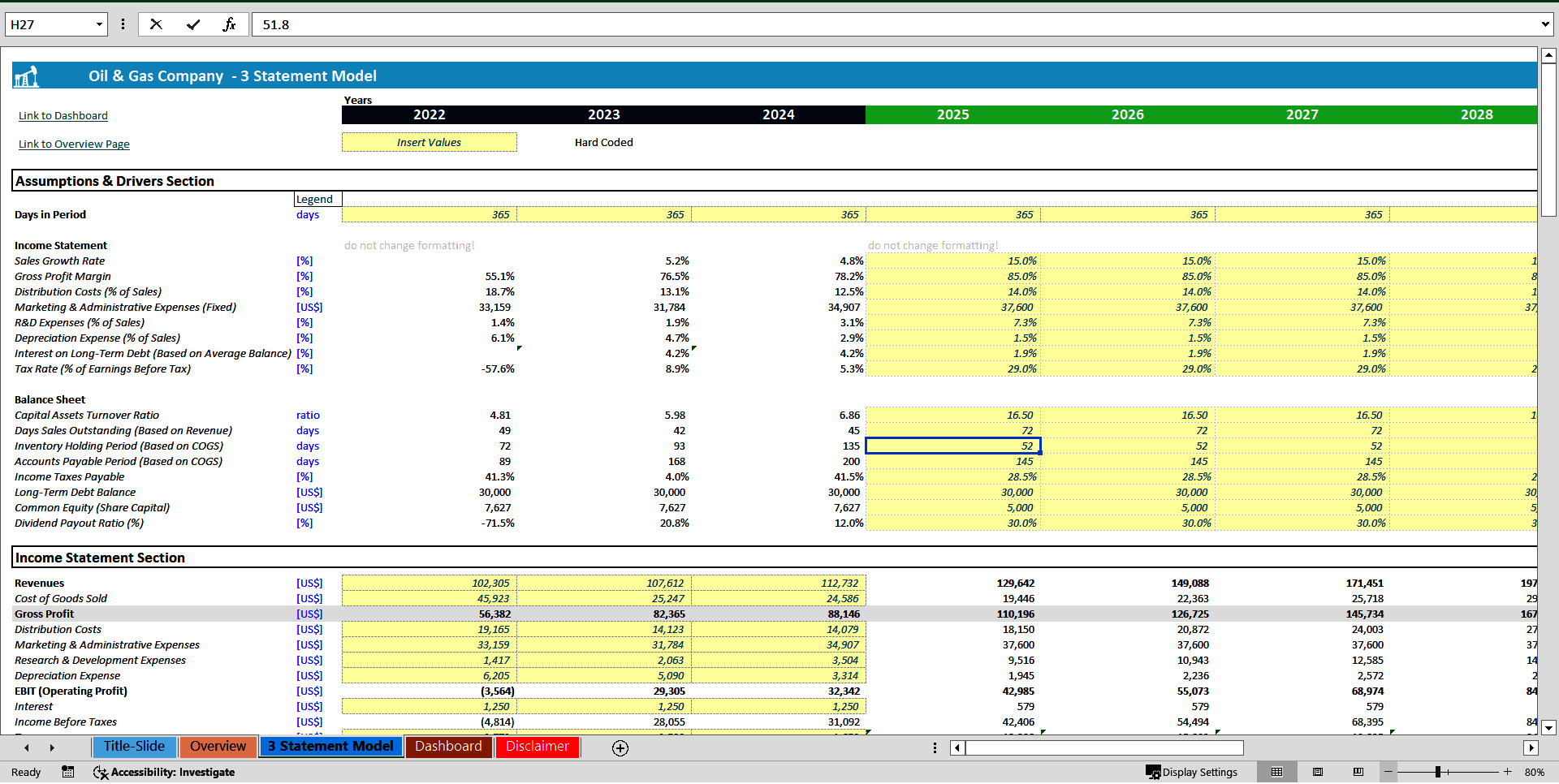Image resolution: width=1559 pixels, height=784 pixels.
Task: Select 2022 Marketing & Administrative Expenses 33,159
Action: (x=430, y=645)
